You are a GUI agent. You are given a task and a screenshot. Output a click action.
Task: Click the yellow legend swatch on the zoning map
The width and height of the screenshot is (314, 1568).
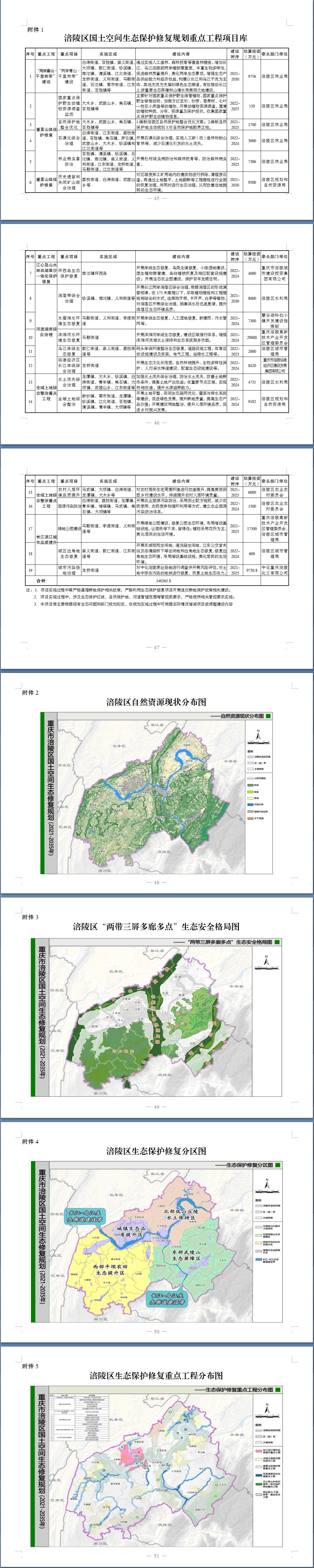pos(258,1243)
